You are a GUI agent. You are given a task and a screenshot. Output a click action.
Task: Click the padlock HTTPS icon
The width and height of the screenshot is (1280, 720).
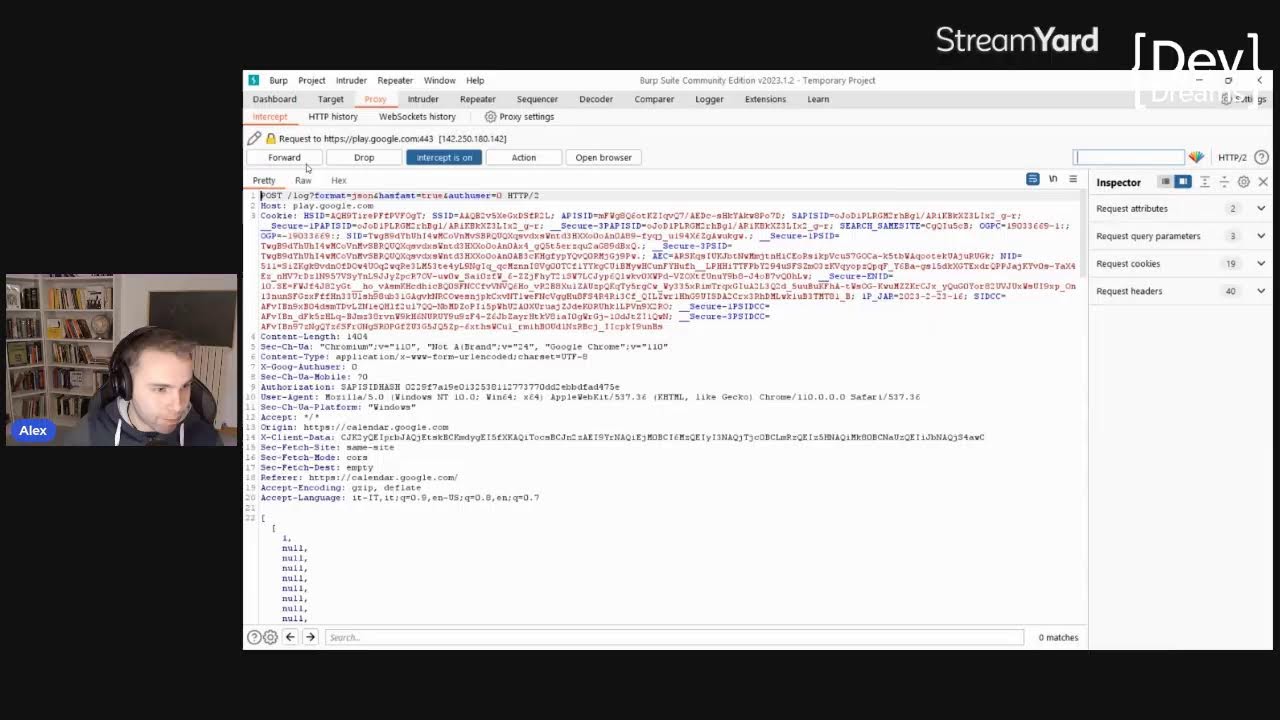pyautogui.click(x=270, y=138)
